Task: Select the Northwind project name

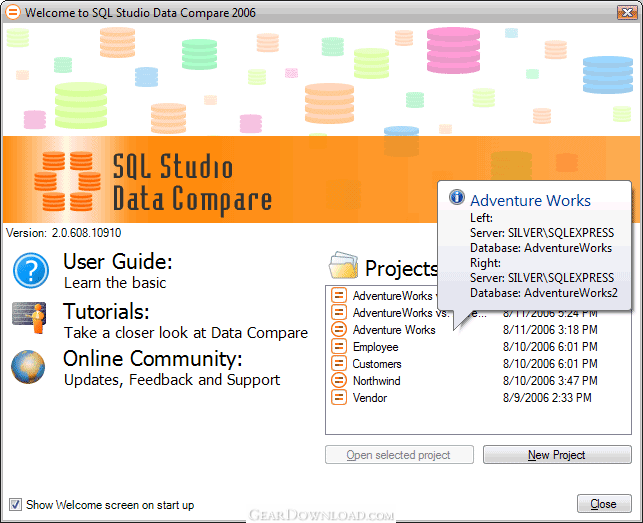Action: (376, 381)
